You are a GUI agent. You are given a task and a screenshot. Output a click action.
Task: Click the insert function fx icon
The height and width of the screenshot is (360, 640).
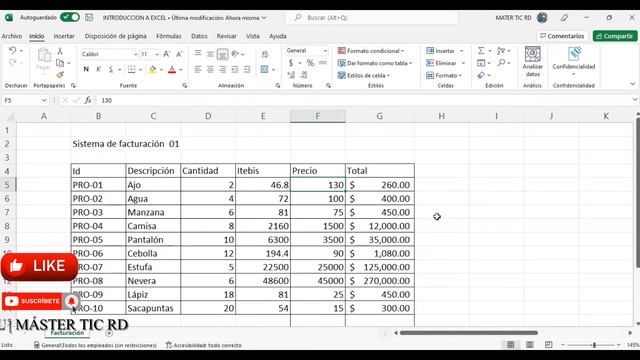88,100
